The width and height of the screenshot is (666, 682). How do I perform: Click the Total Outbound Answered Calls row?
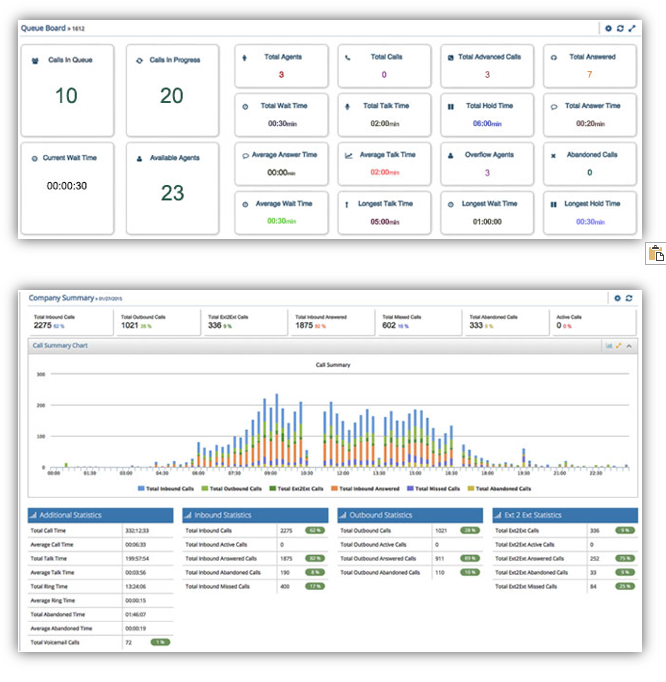tap(410, 558)
